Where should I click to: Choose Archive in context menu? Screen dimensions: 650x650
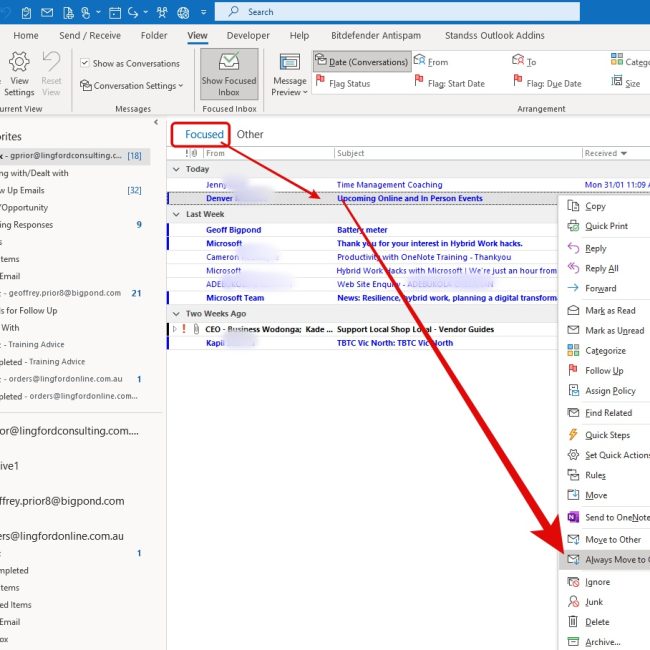(603, 642)
